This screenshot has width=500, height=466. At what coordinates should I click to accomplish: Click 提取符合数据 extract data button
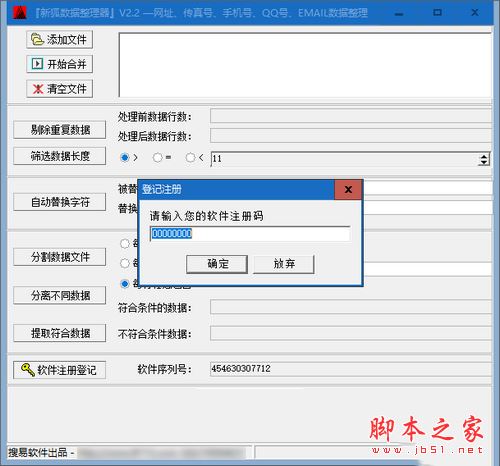click(x=60, y=333)
